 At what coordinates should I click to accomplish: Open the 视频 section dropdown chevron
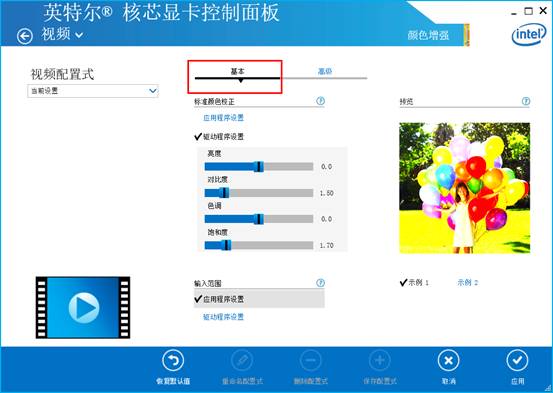click(x=79, y=35)
